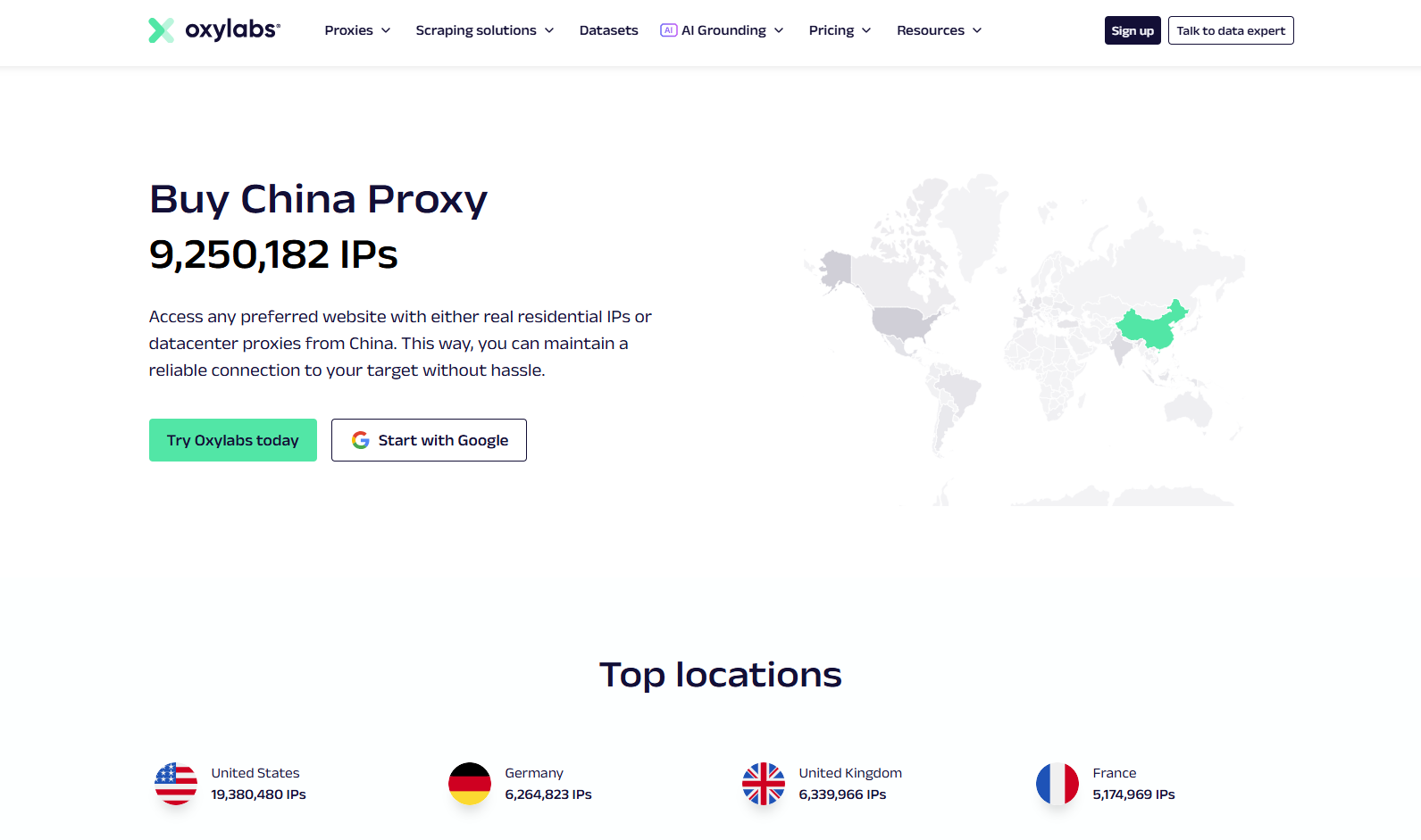Click the Oxylabs X logo icon

[x=161, y=30]
